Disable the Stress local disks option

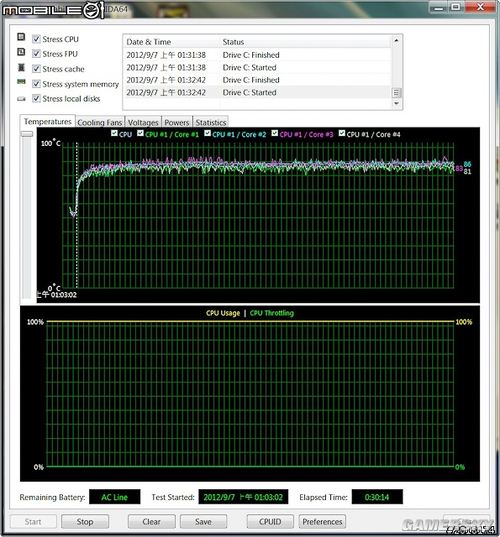click(x=36, y=99)
